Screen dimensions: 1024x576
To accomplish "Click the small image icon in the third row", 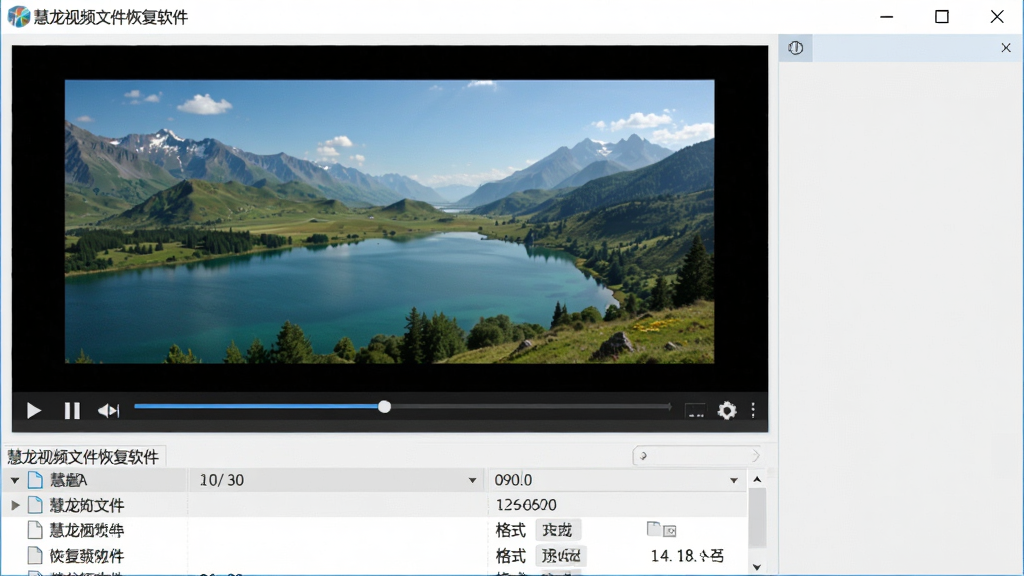I will tap(669, 531).
